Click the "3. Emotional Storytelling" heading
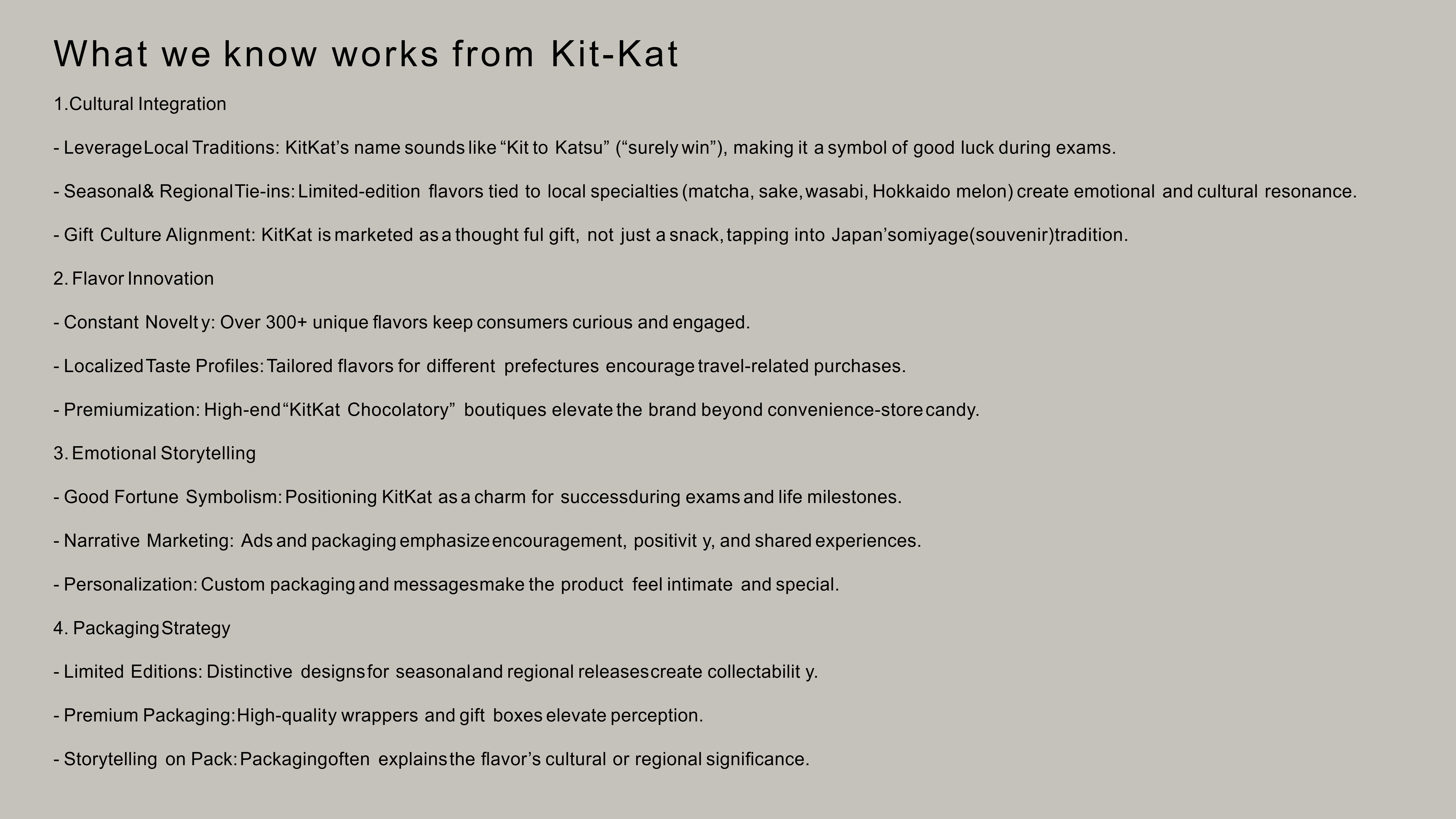1456x819 pixels. pyautogui.click(x=154, y=453)
